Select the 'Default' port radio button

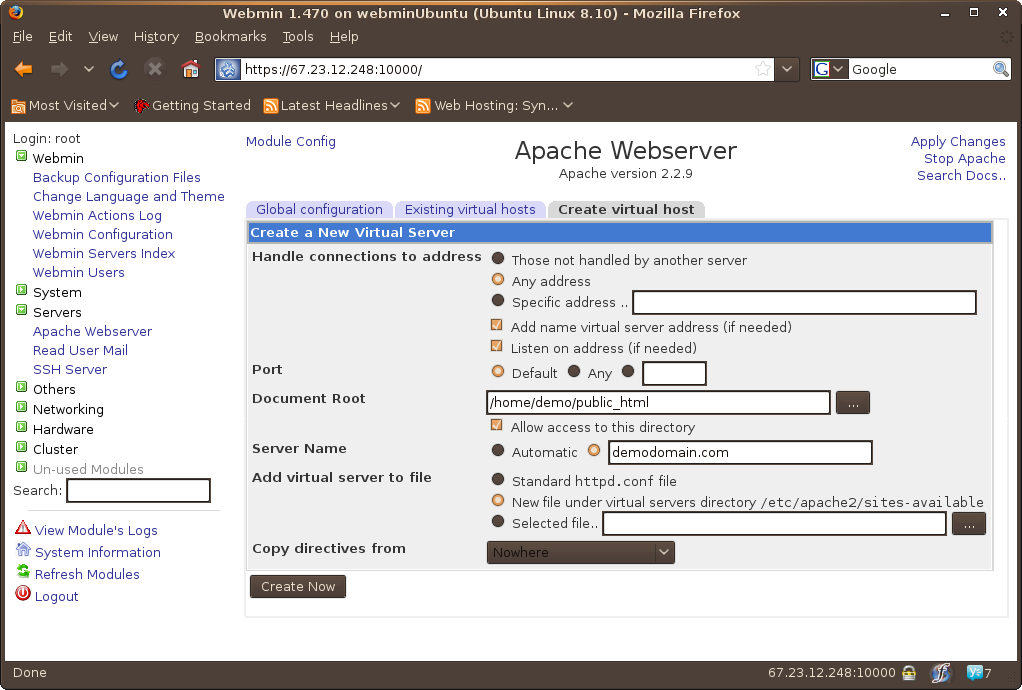point(498,371)
